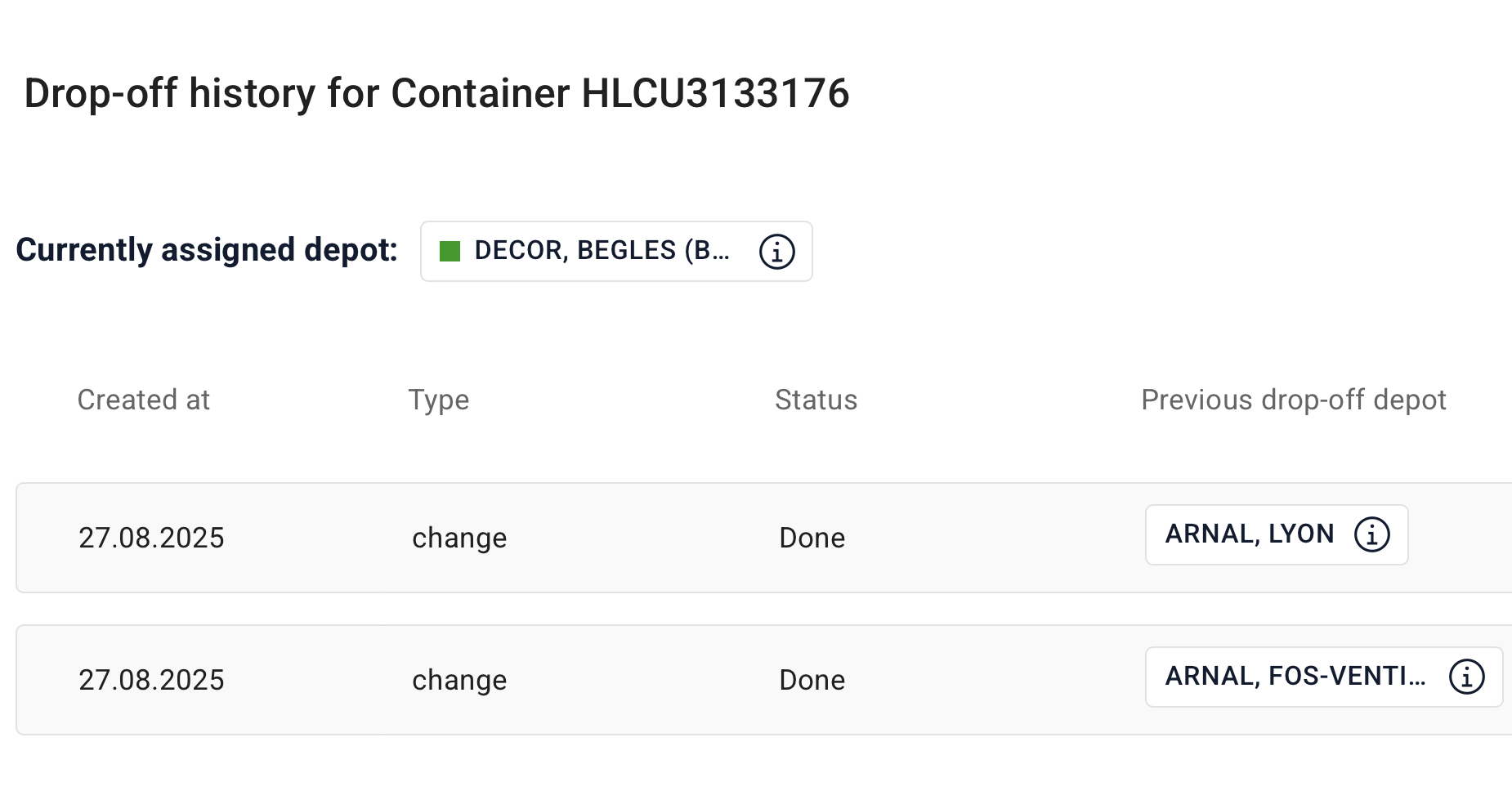Select first row's 27.08.2025 date

click(x=151, y=538)
